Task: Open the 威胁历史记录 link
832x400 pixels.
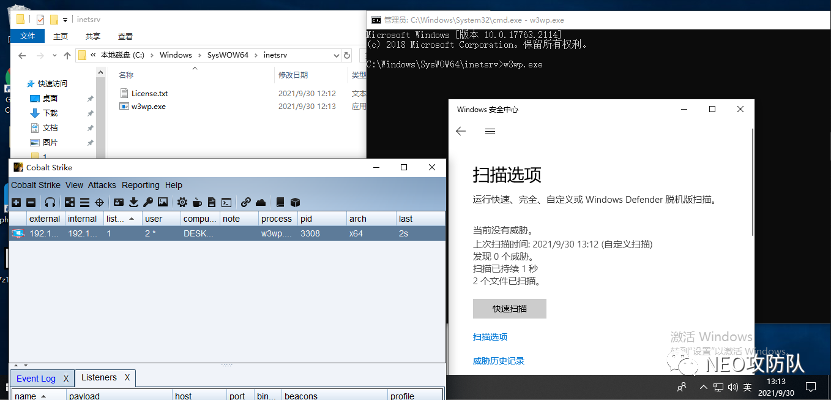Action: point(498,361)
